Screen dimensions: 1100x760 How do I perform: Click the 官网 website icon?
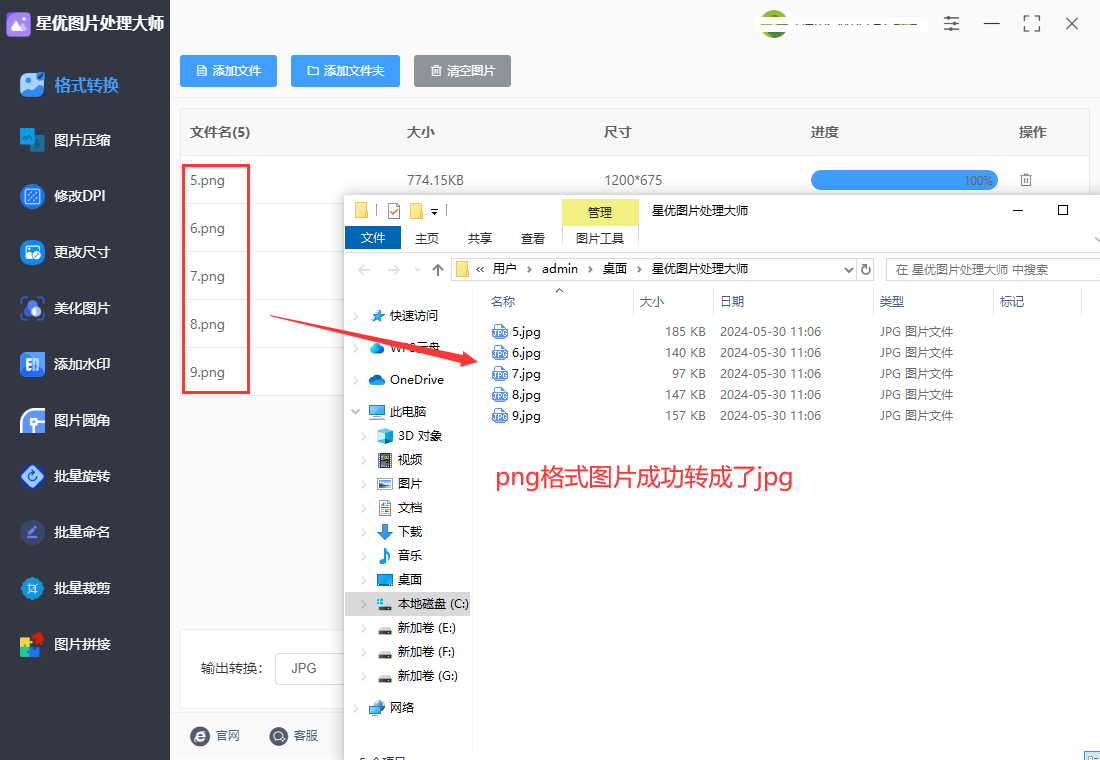click(x=201, y=735)
